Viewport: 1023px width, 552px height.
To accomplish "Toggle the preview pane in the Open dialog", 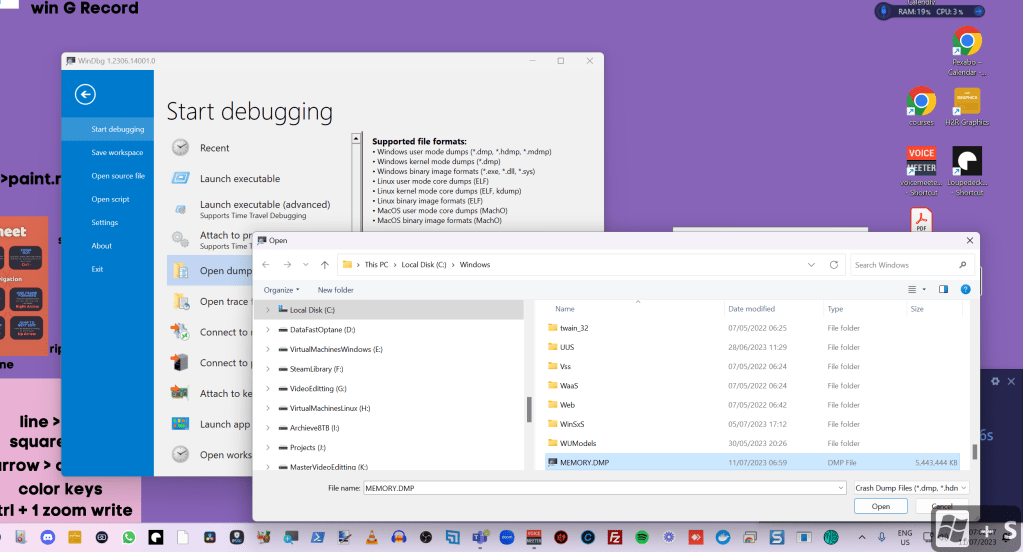I will (943, 289).
